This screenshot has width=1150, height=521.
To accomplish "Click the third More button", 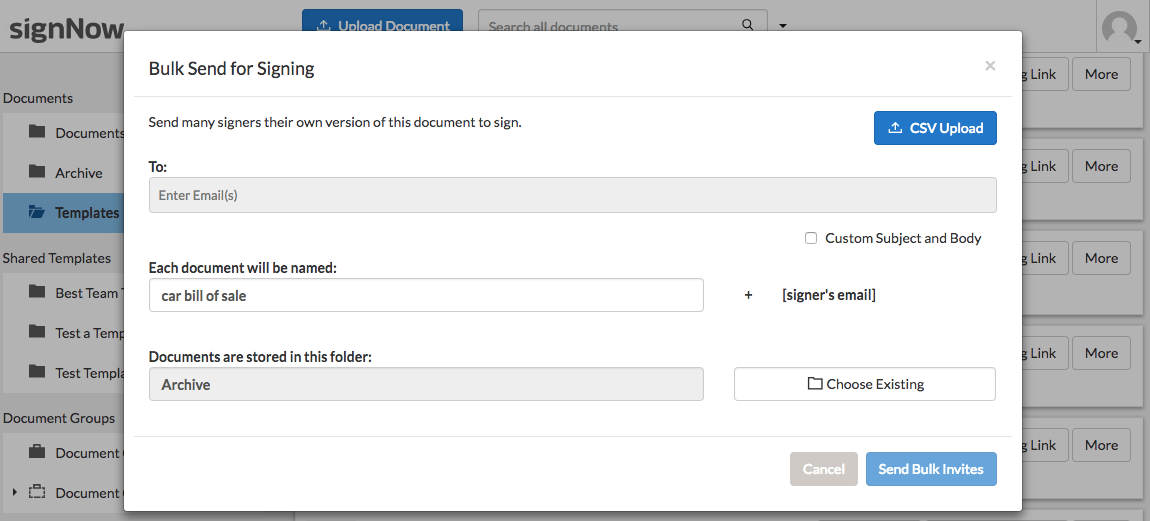I will coord(1102,258).
